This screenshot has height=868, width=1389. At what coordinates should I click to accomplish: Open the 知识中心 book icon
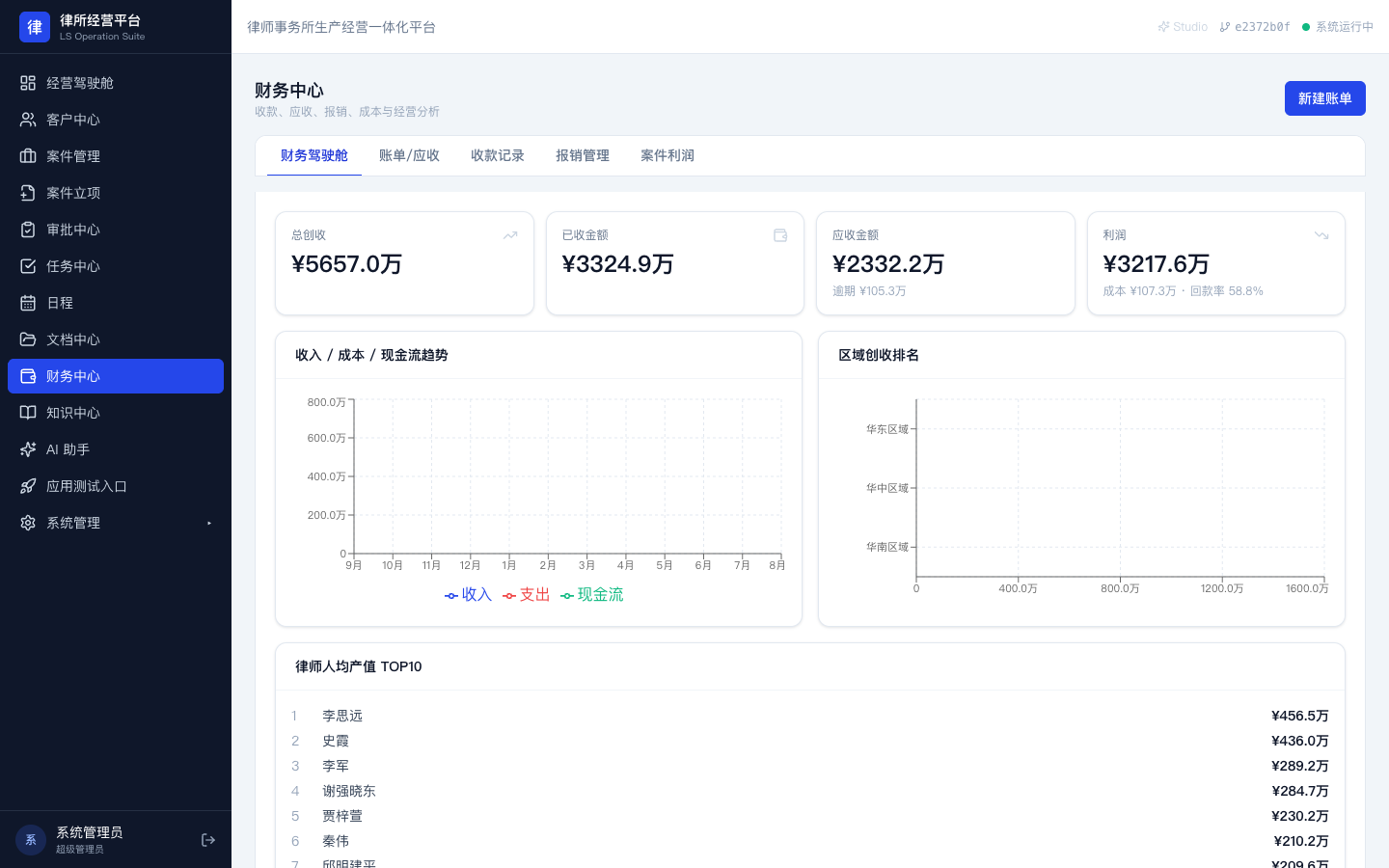click(28, 413)
